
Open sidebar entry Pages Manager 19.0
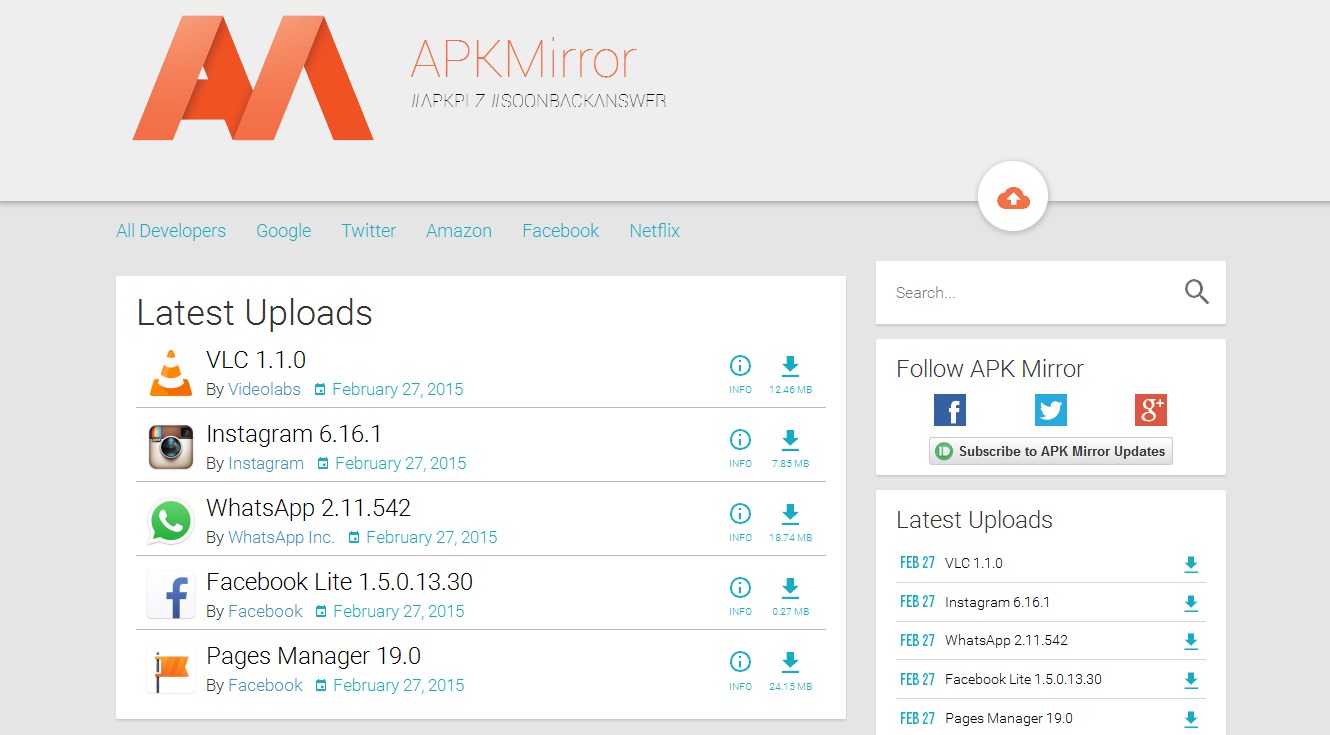1008,719
